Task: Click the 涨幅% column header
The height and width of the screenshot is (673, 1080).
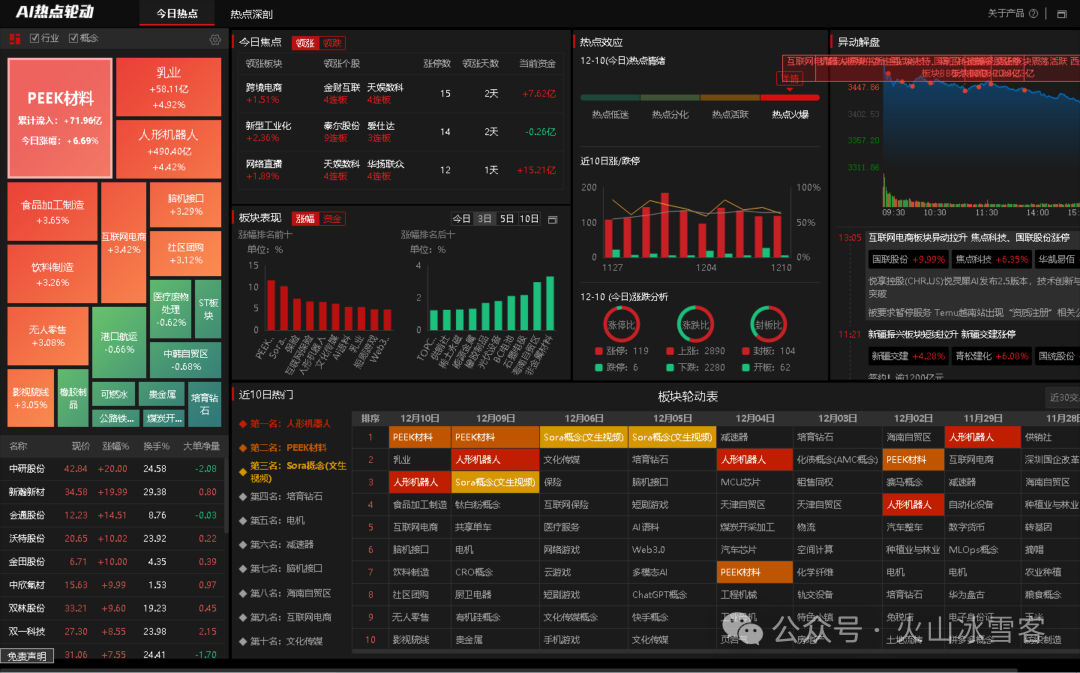Action: point(115,446)
